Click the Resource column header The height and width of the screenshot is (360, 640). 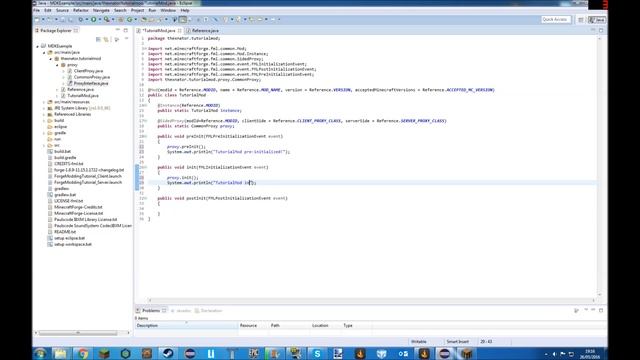253,326
